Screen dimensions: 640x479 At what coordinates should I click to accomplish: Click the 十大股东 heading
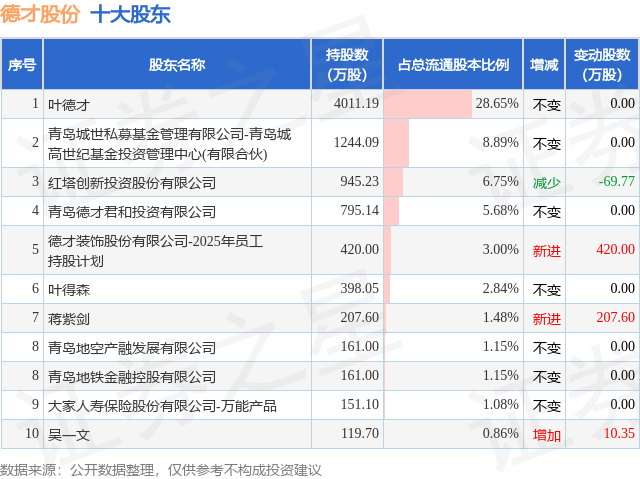point(130,14)
